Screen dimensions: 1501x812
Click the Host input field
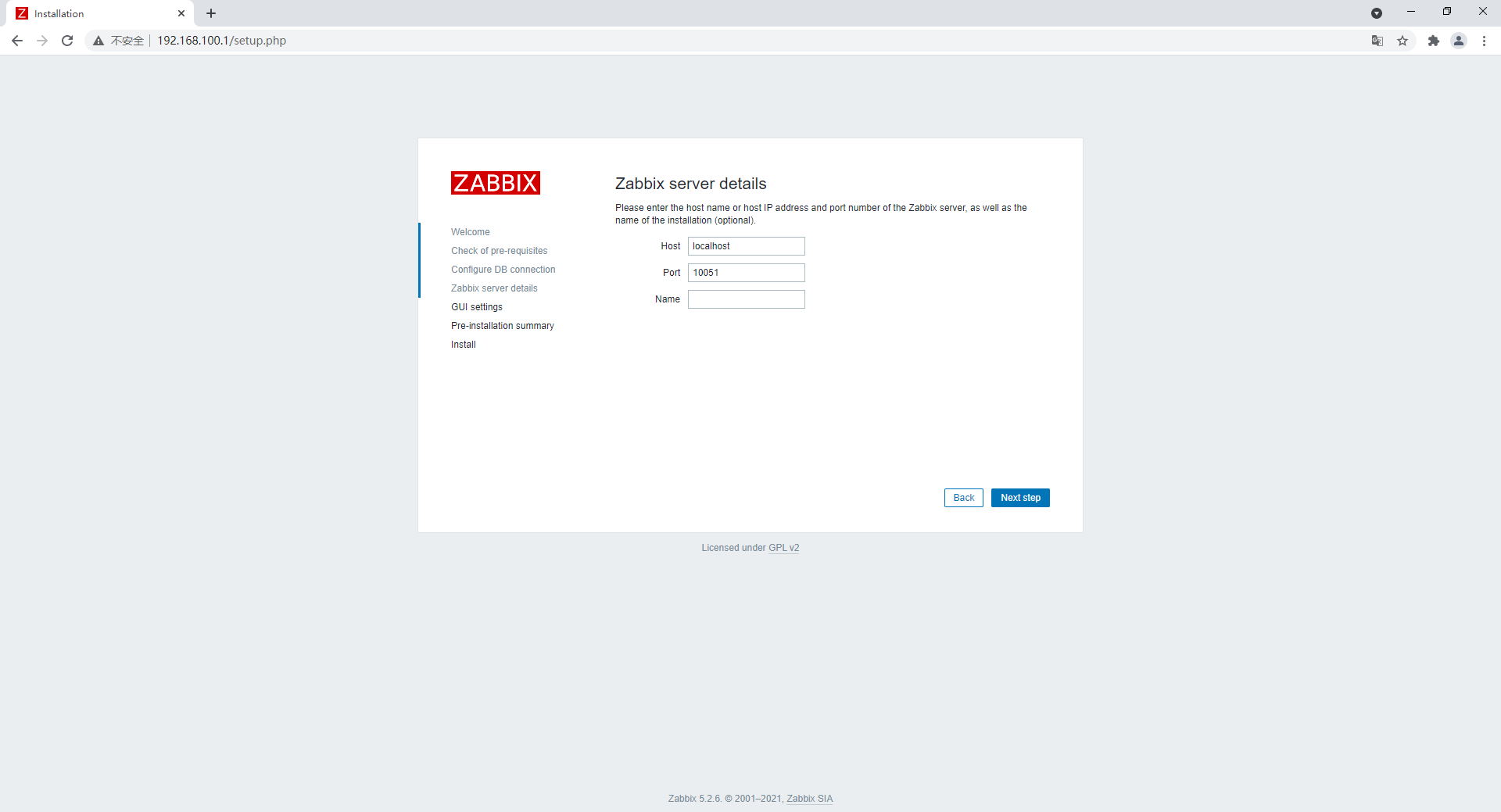(x=747, y=246)
